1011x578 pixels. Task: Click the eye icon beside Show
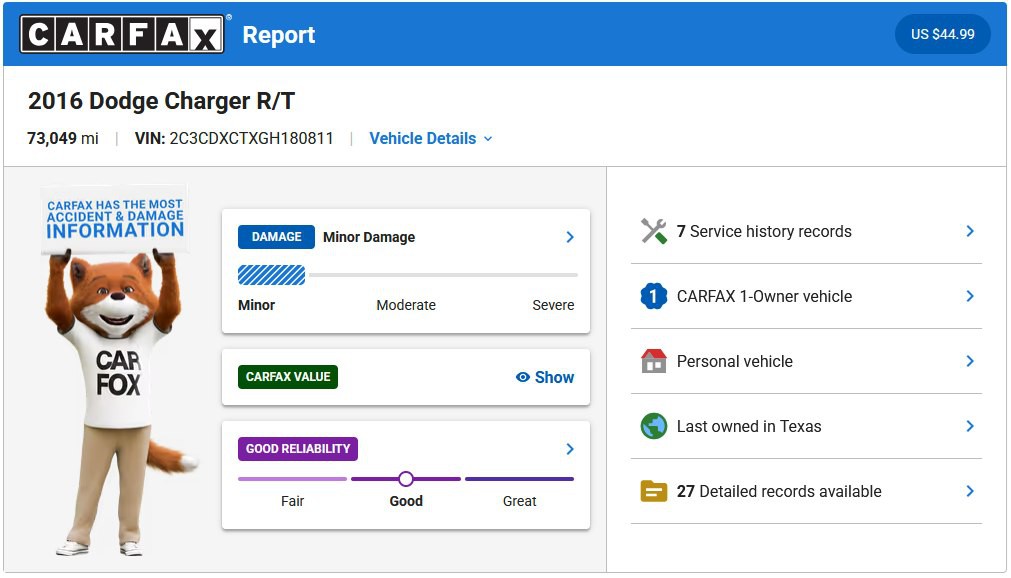point(522,377)
